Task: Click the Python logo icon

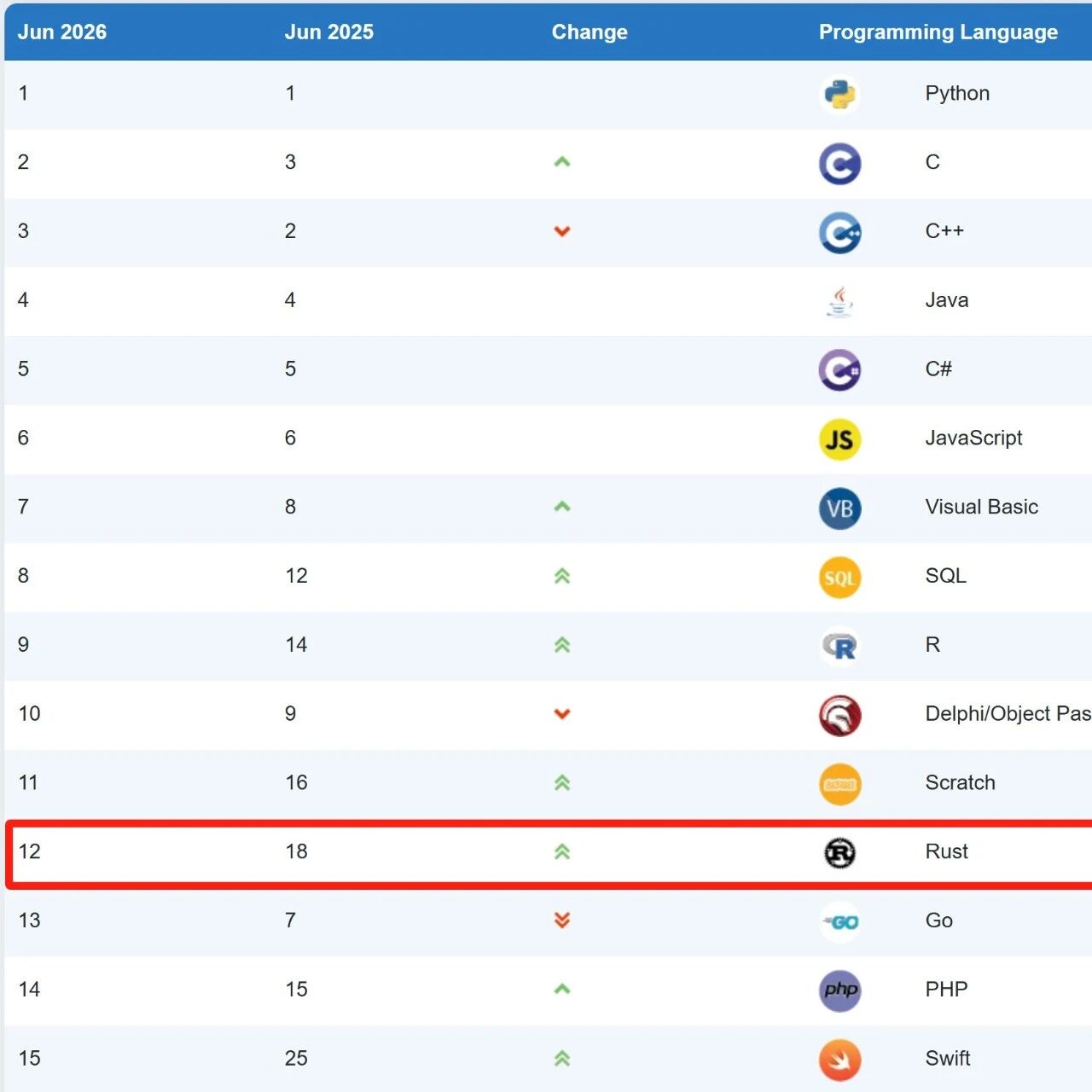Action: pos(839,95)
